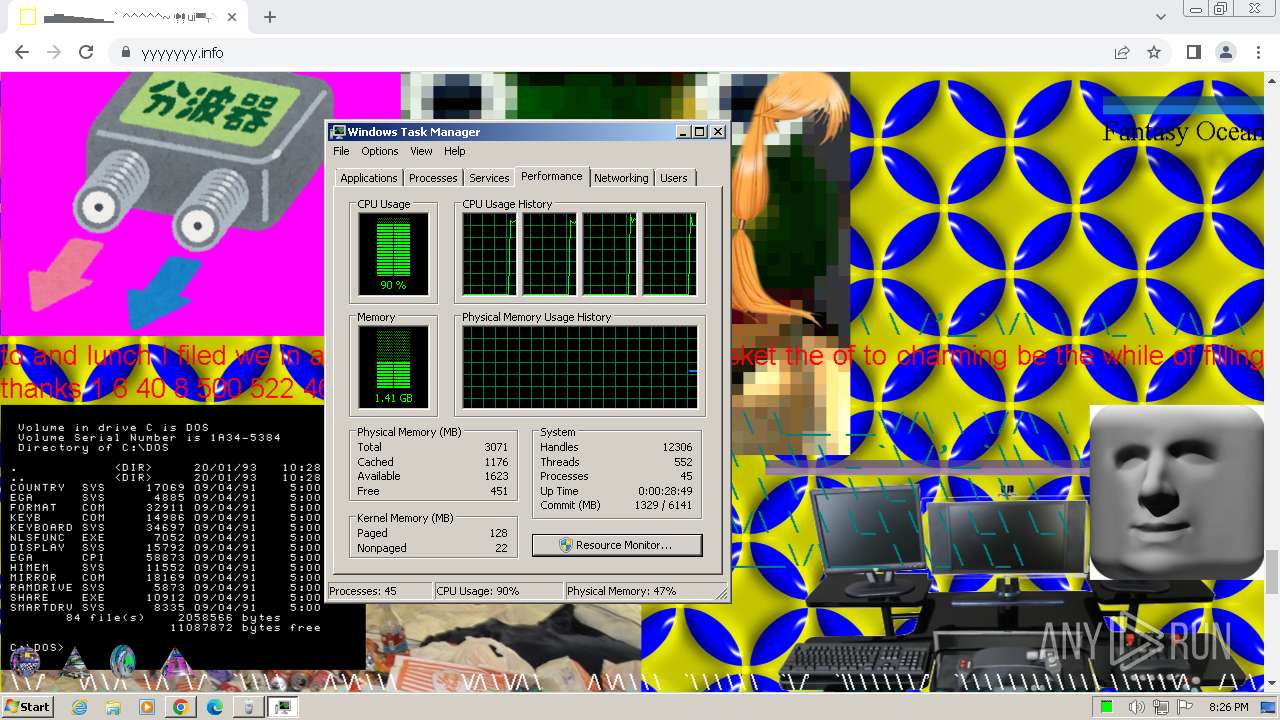Open the Chrome profile avatar
Image resolution: width=1280 pixels, height=720 pixels.
click(x=1225, y=52)
